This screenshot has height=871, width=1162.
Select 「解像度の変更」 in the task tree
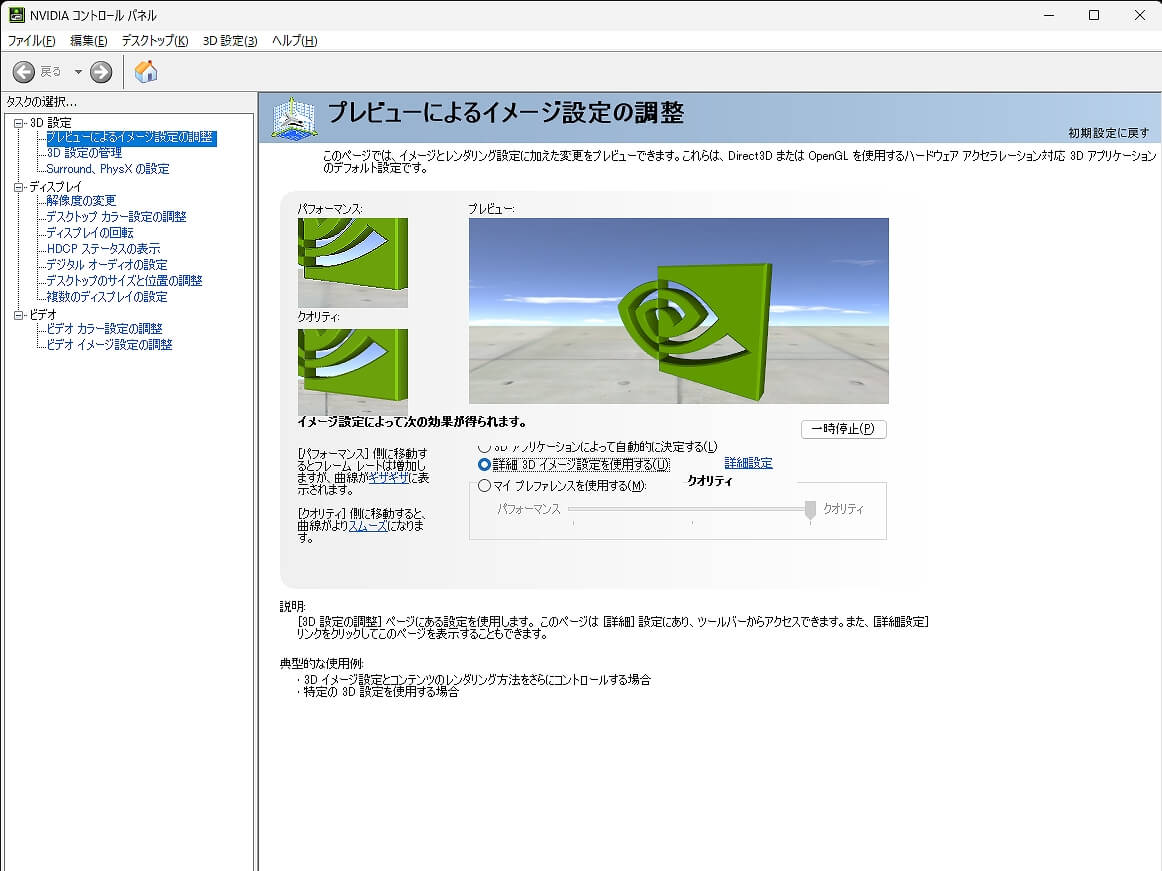[80, 200]
